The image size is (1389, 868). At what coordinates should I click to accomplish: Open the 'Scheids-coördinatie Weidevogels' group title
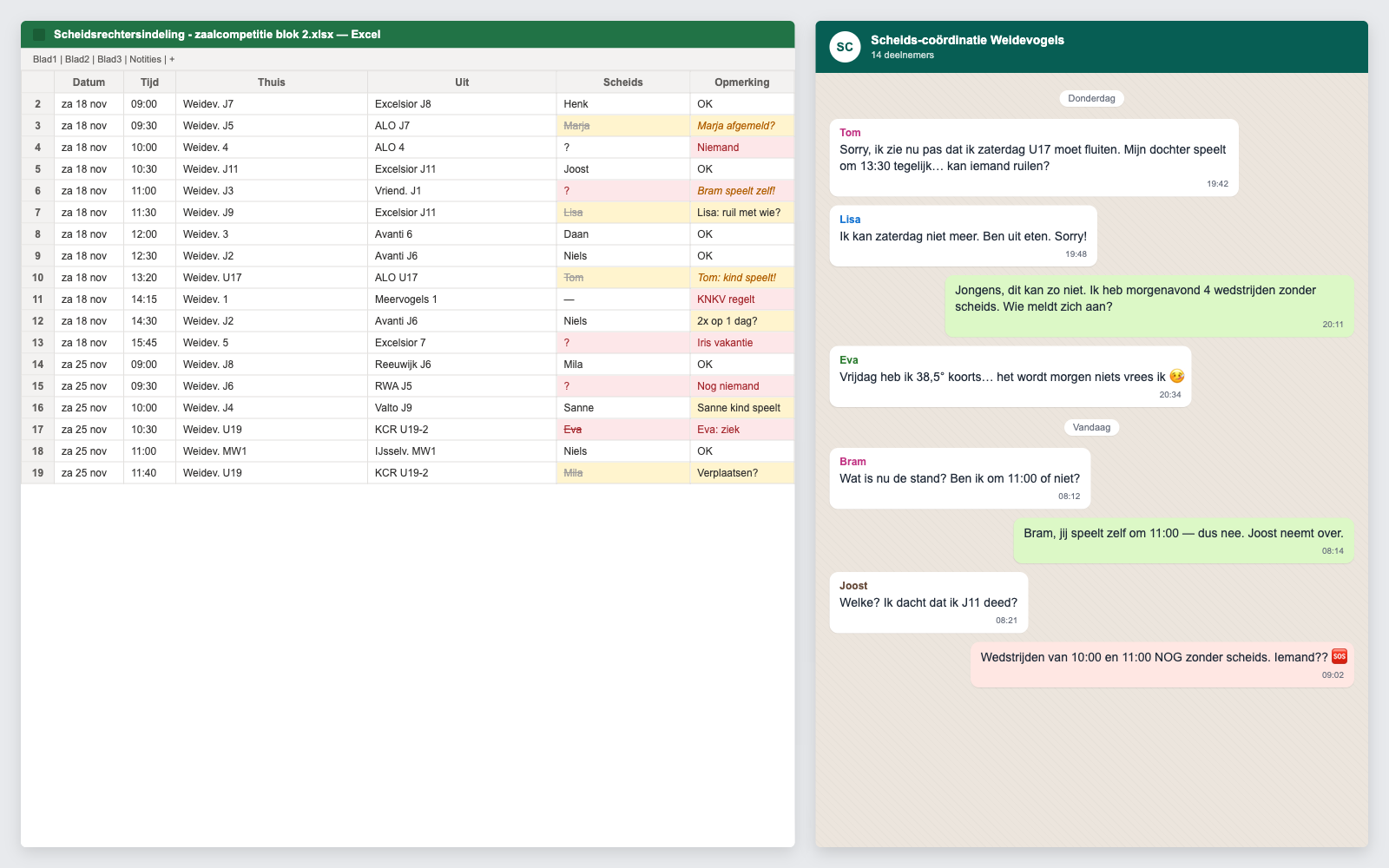967,40
